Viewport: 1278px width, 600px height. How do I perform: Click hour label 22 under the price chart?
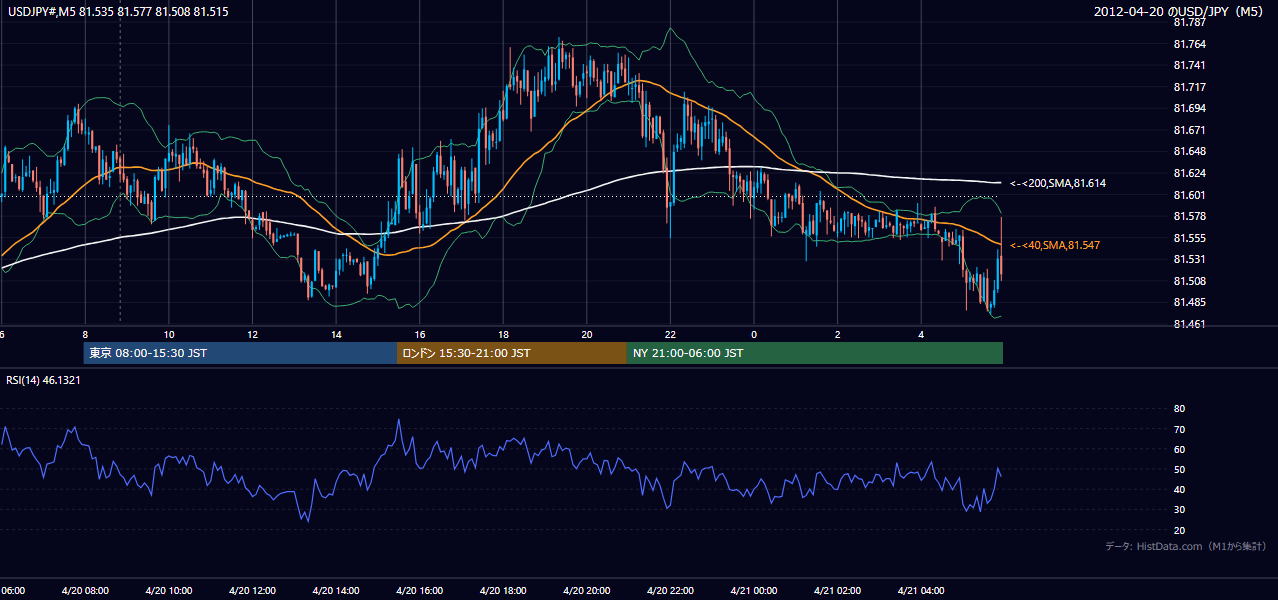click(670, 334)
